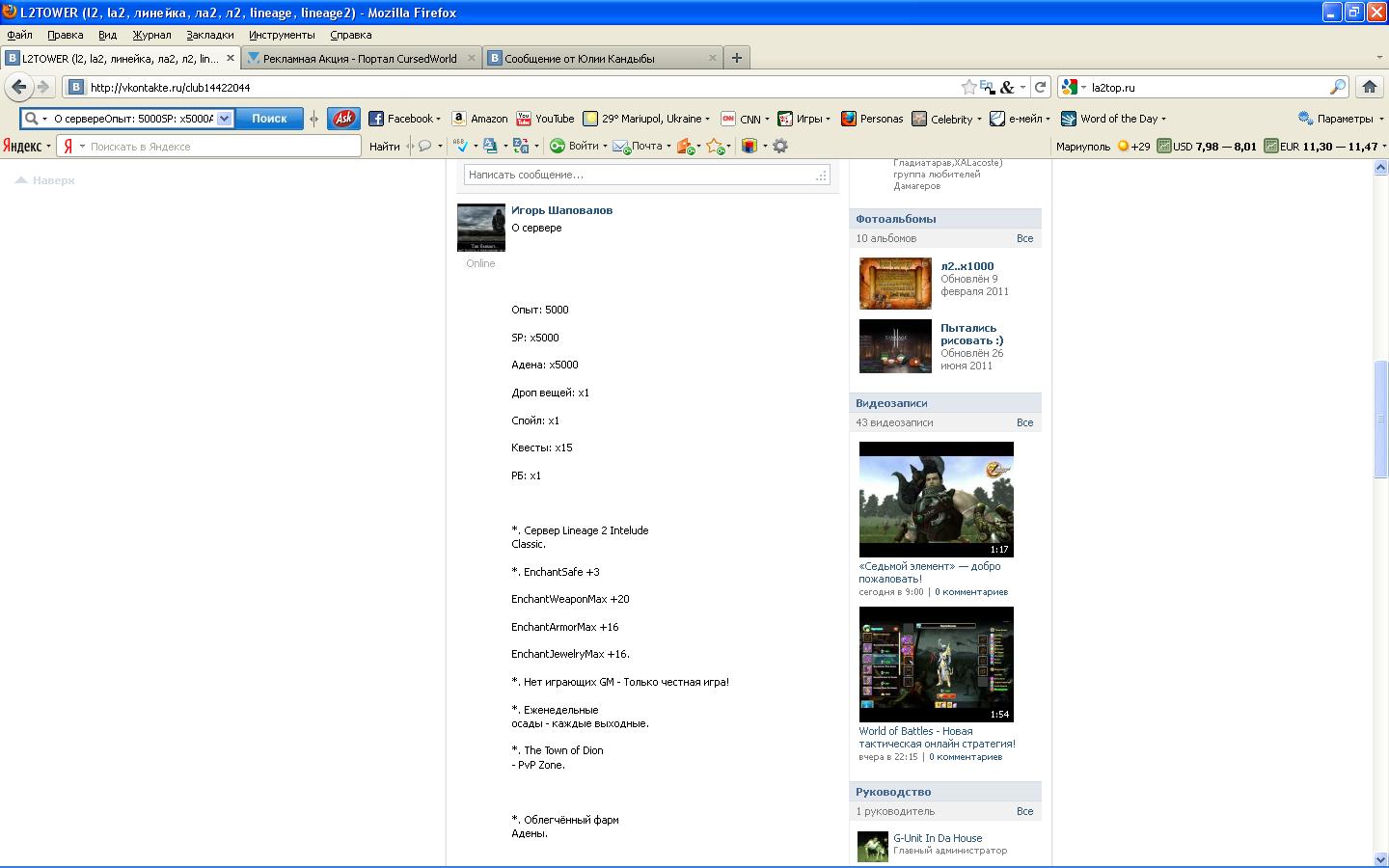The image size is (1389, 868).
Task: Go back with the navigation arrow
Action: click(18, 87)
